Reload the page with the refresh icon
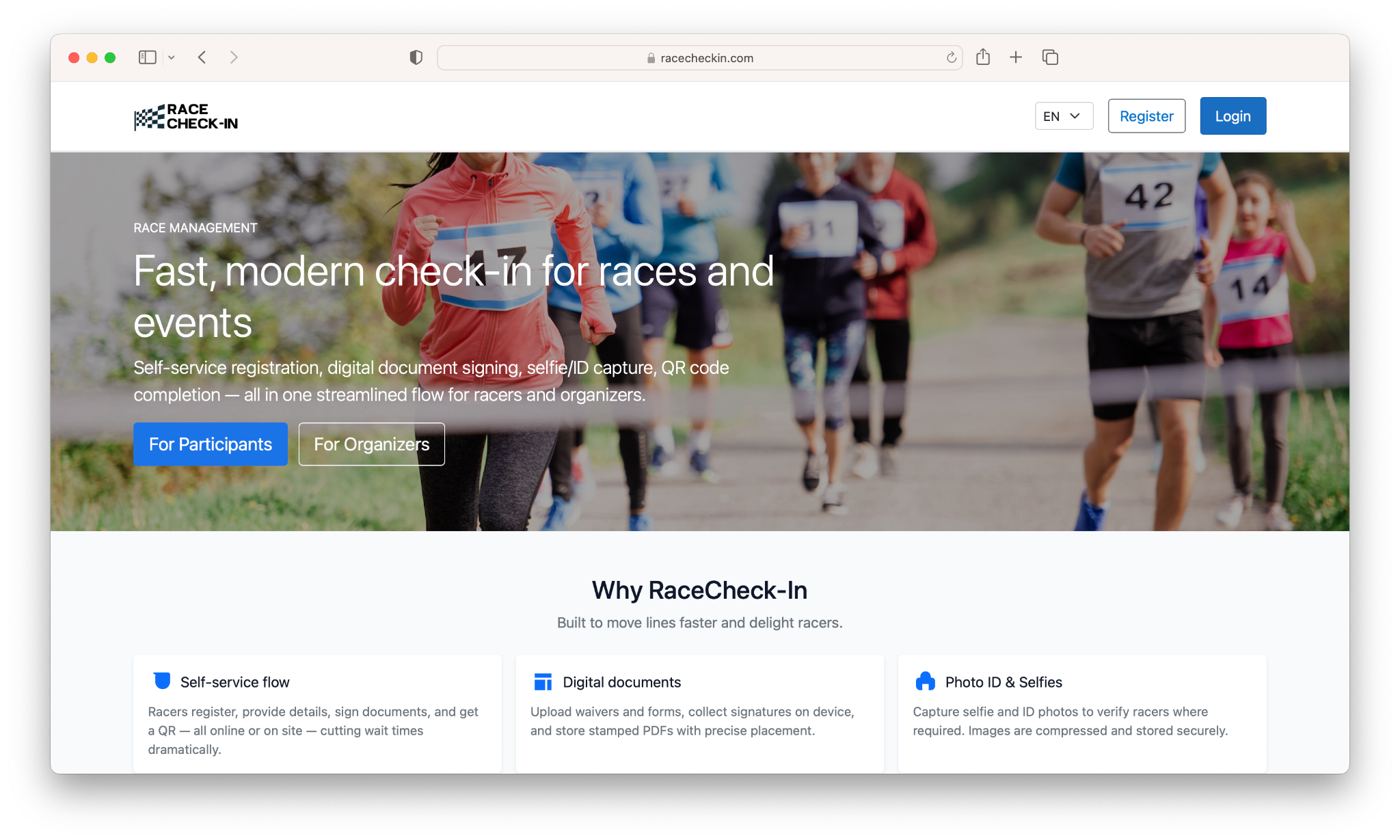1400x840 pixels. coord(951,57)
